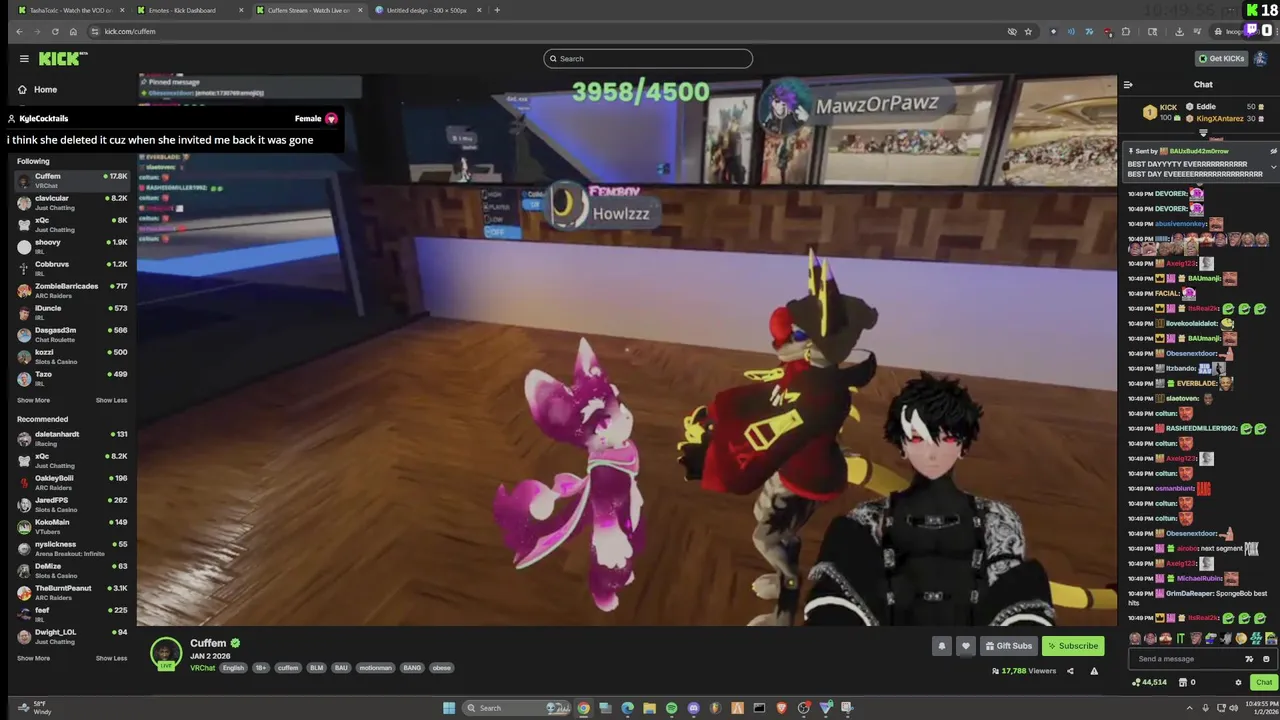Click the green Subscribe button
The width and height of the screenshot is (1280, 720).
(x=1072, y=646)
